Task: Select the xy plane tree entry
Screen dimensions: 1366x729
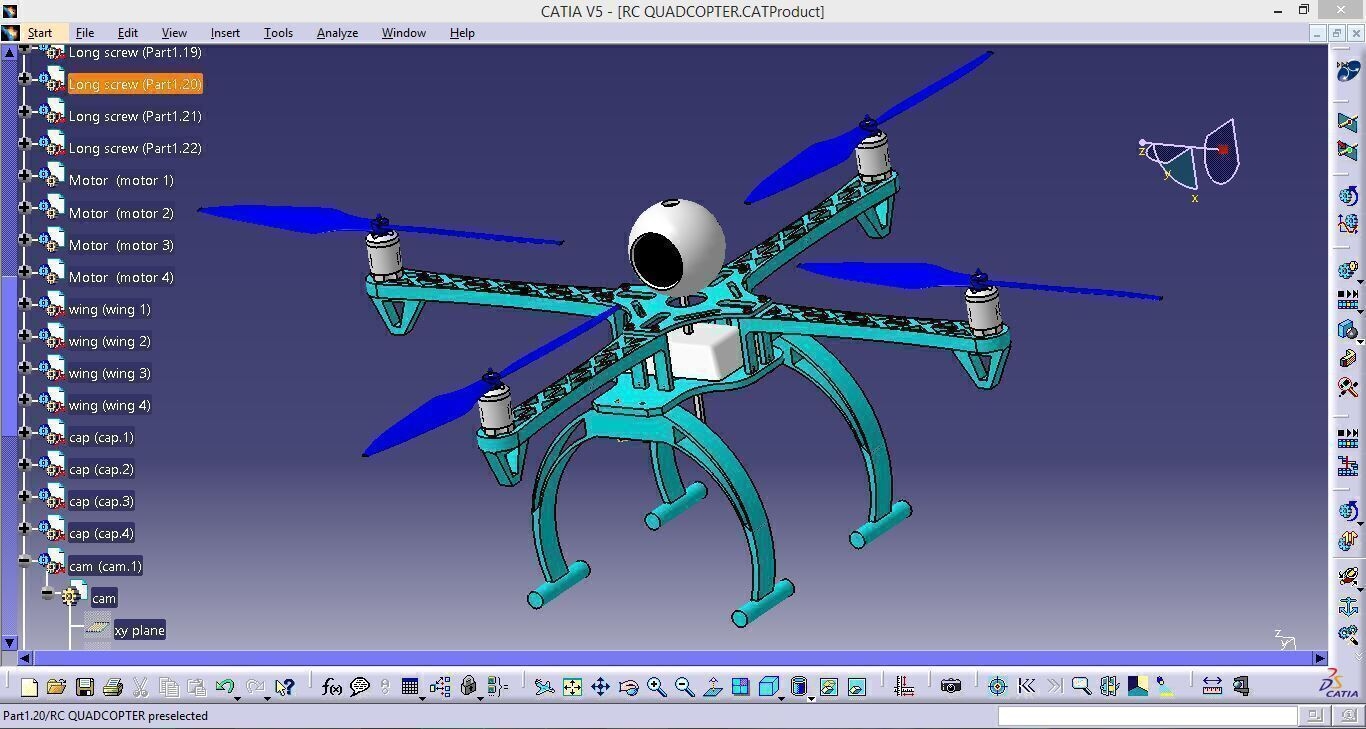Action: (139, 630)
